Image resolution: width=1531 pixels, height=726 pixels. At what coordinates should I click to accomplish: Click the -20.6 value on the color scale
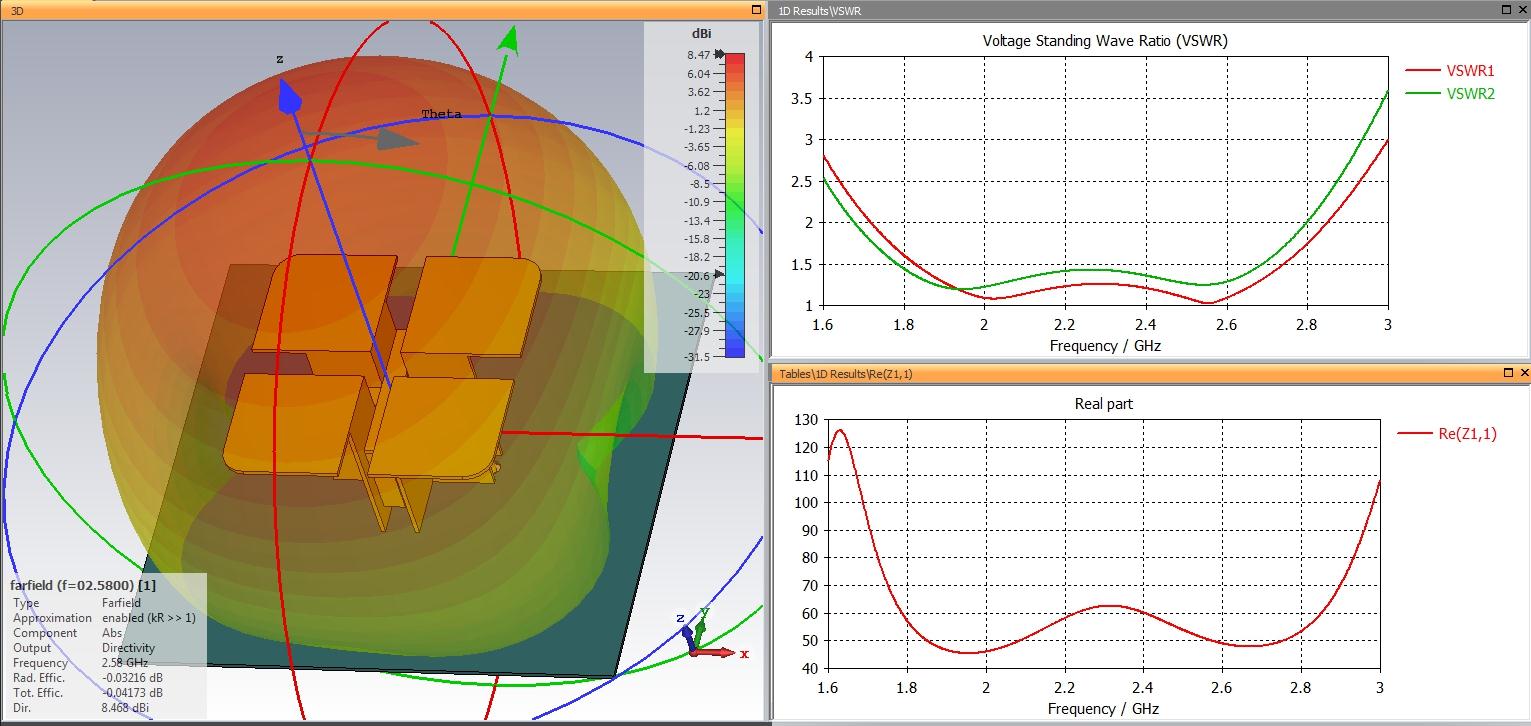click(697, 275)
